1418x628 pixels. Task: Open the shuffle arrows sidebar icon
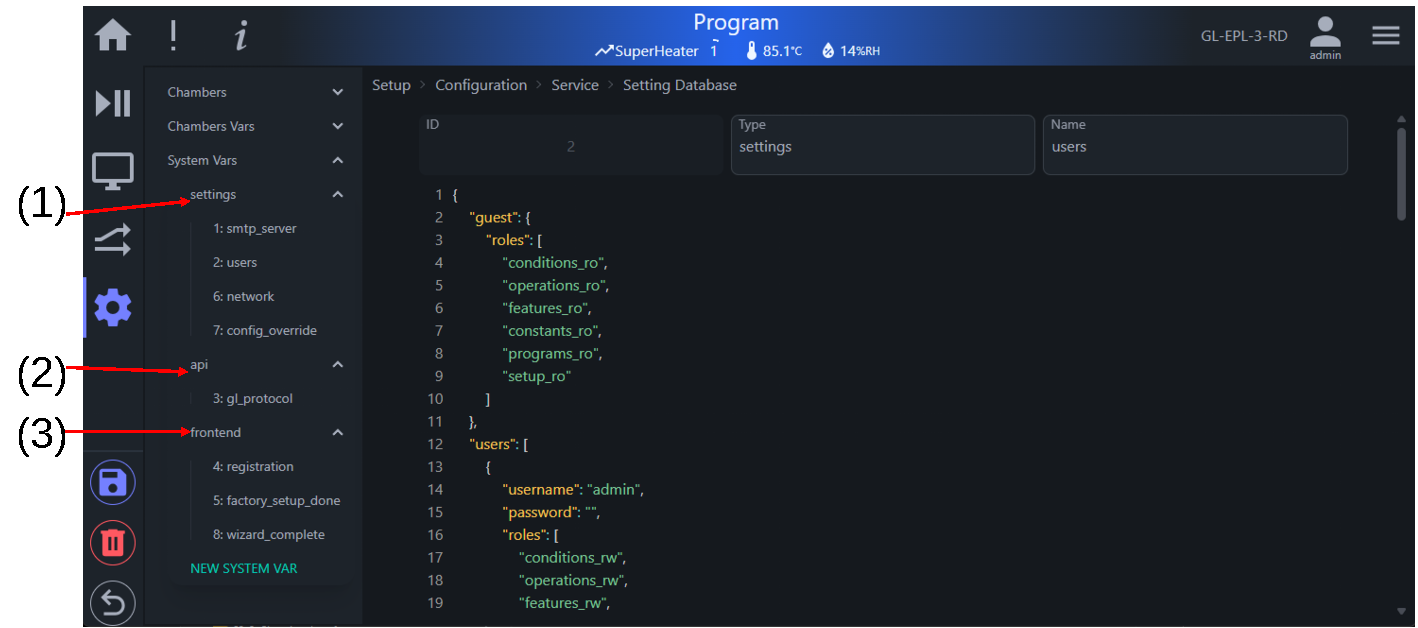coord(113,240)
